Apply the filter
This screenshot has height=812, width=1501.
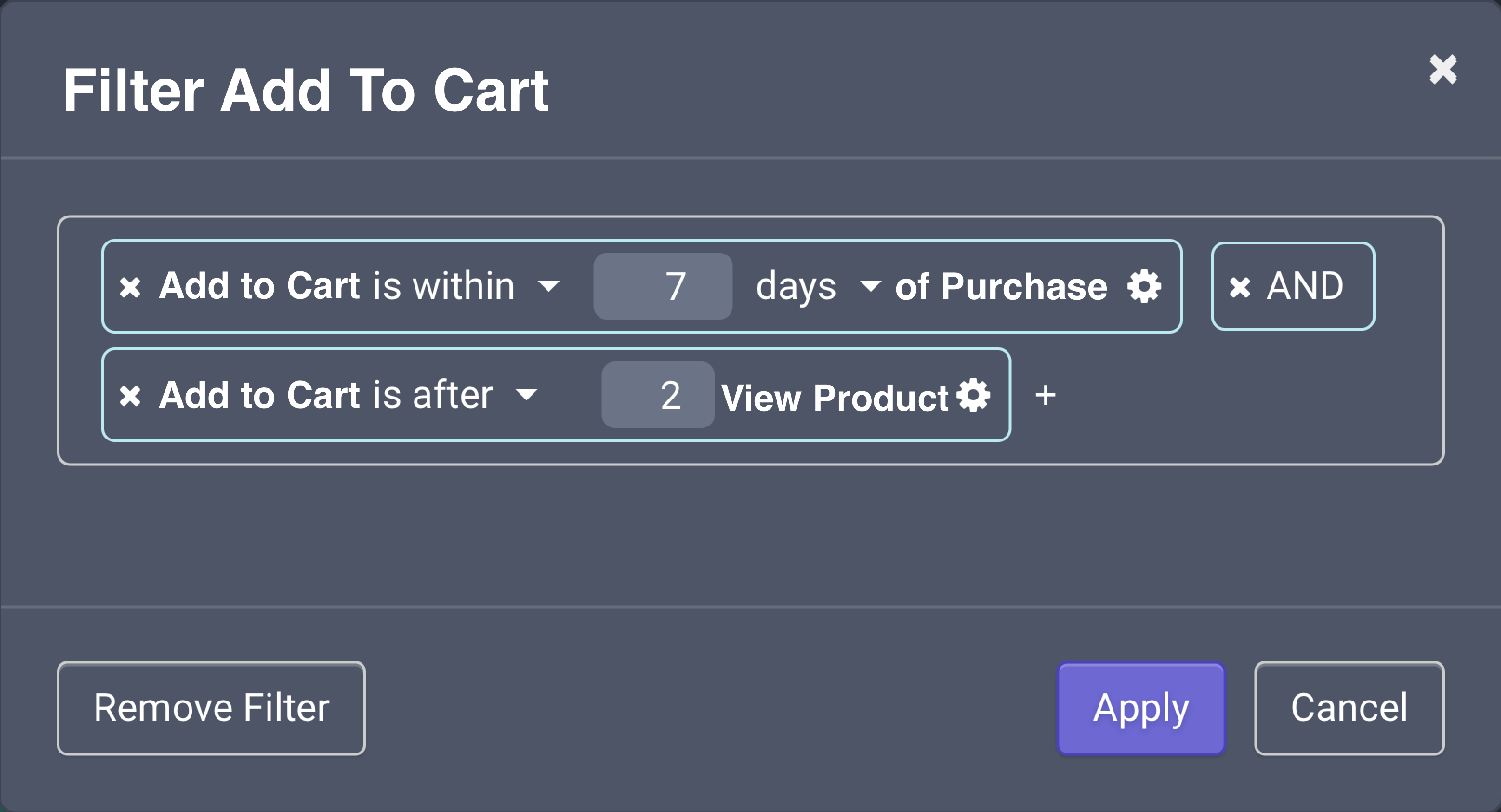coord(1141,708)
